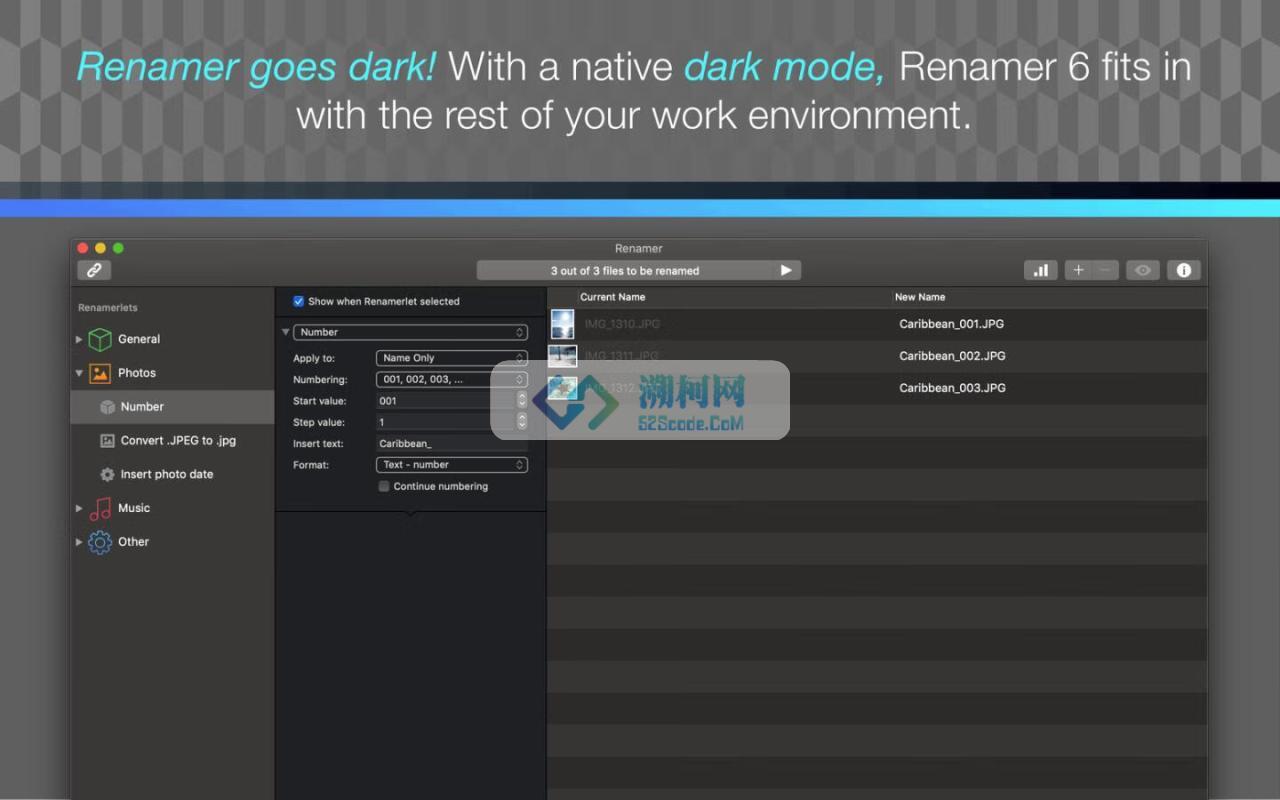The width and height of the screenshot is (1280, 800).
Task: Open Insert photo date renamerlet
Action: click(x=172, y=475)
